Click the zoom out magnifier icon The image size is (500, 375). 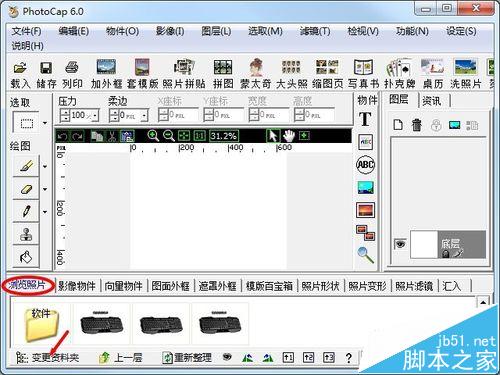[x=169, y=136]
